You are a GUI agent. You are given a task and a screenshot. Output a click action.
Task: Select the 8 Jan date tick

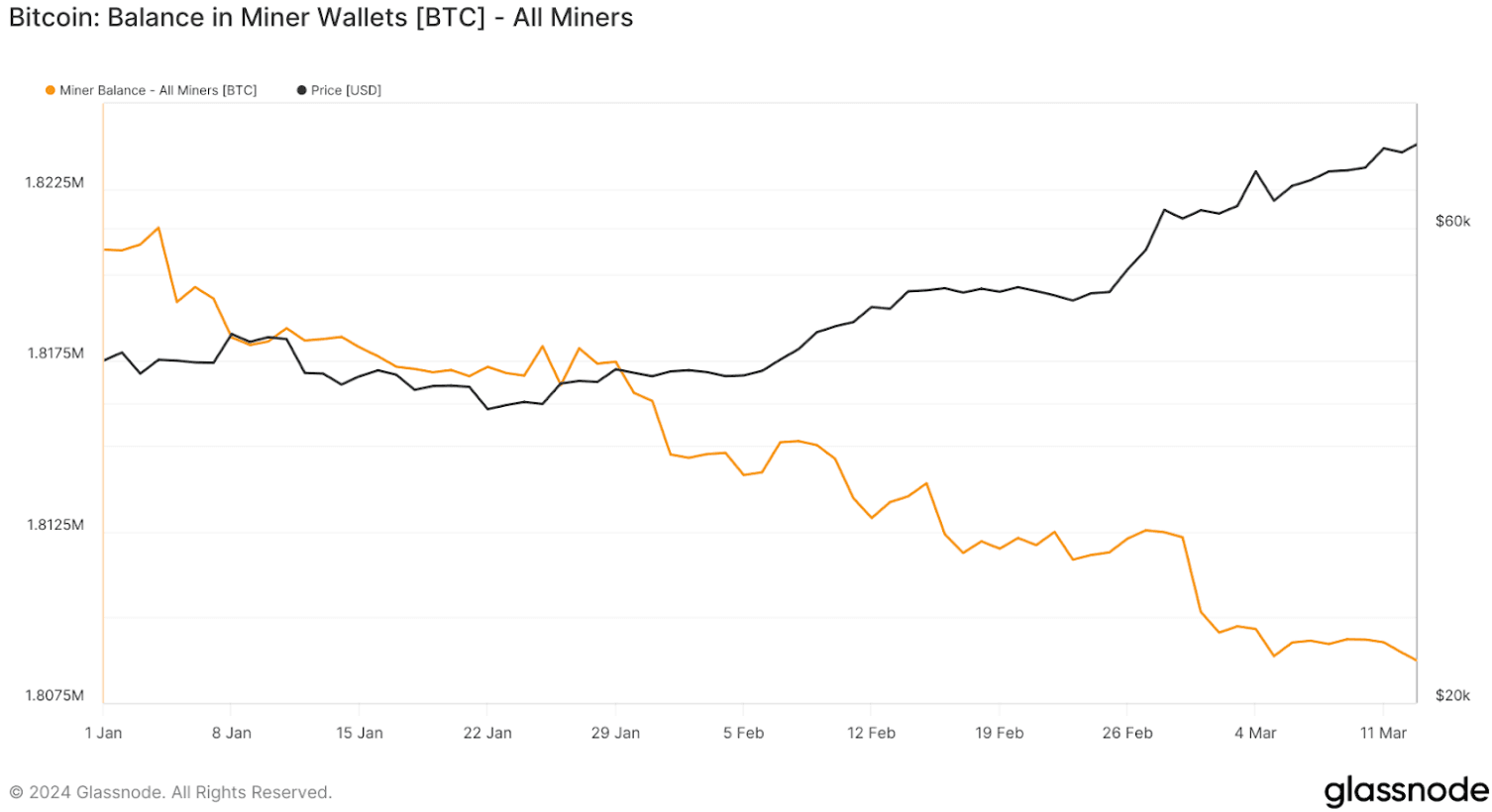tap(232, 733)
